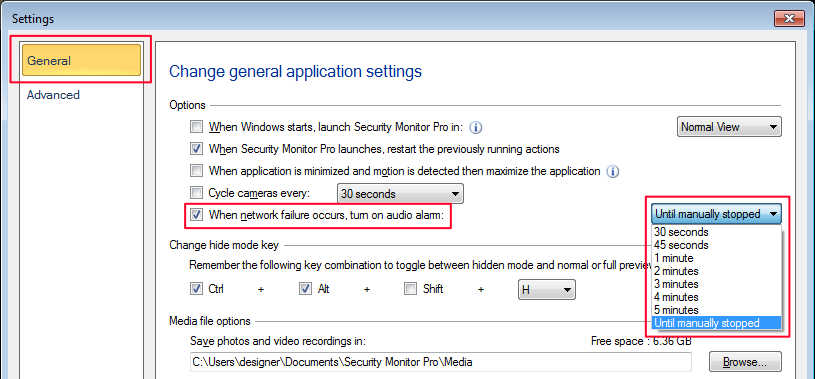Click the Free space 6.36 GB text
Image resolution: width=815 pixels, height=379 pixels.
(641, 342)
